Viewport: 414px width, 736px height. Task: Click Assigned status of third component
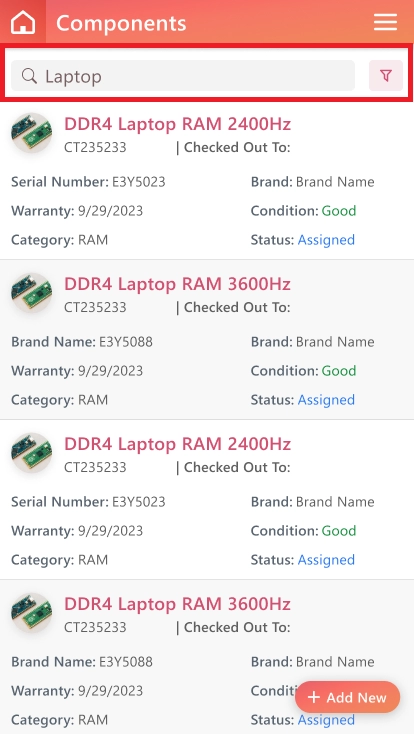[x=326, y=560]
